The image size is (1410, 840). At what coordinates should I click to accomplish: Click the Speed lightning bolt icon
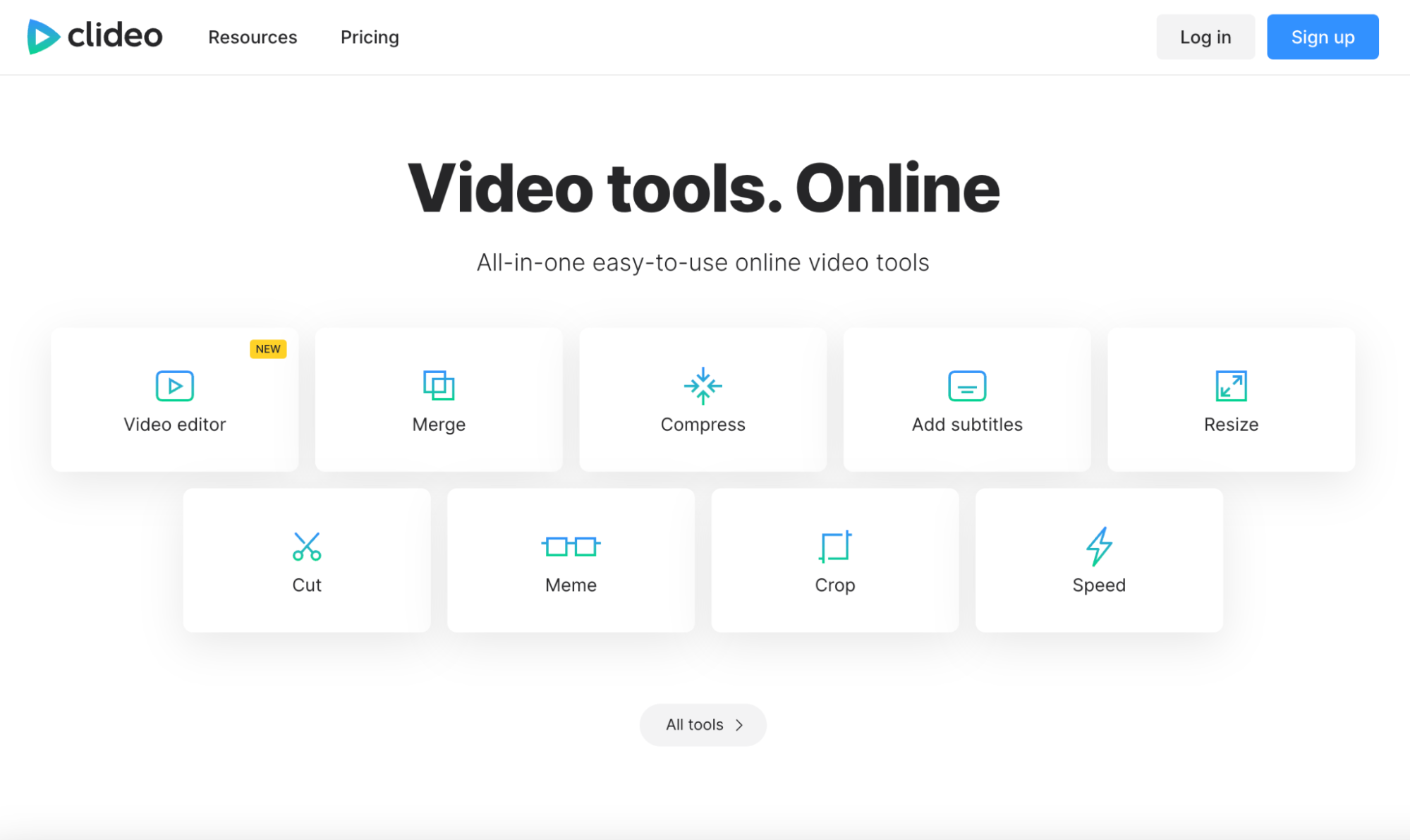tap(1099, 546)
